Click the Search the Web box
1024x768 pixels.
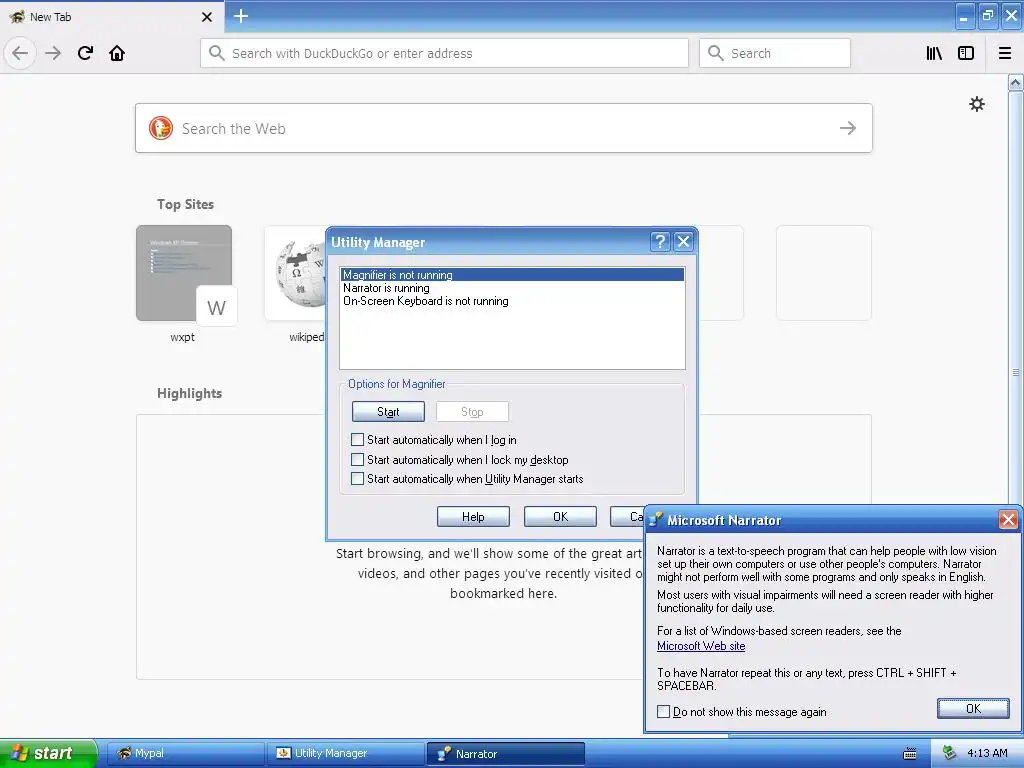pyautogui.click(x=504, y=128)
